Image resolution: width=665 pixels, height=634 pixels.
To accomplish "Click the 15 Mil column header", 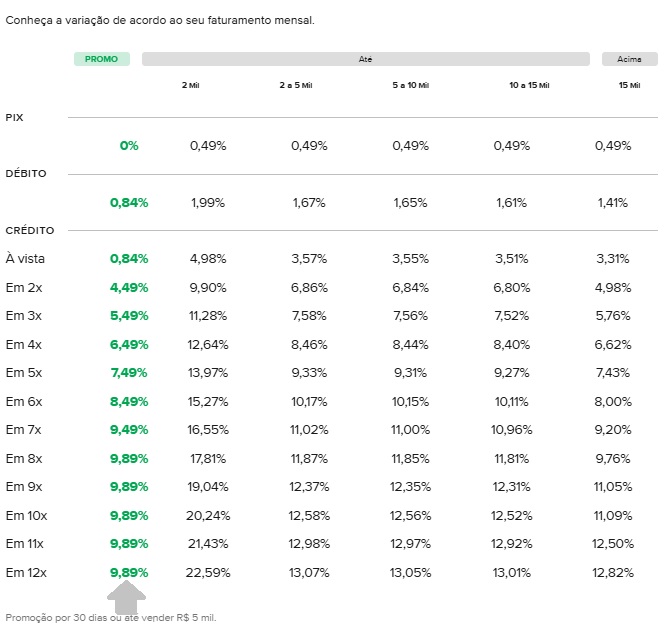I will click(629, 85).
